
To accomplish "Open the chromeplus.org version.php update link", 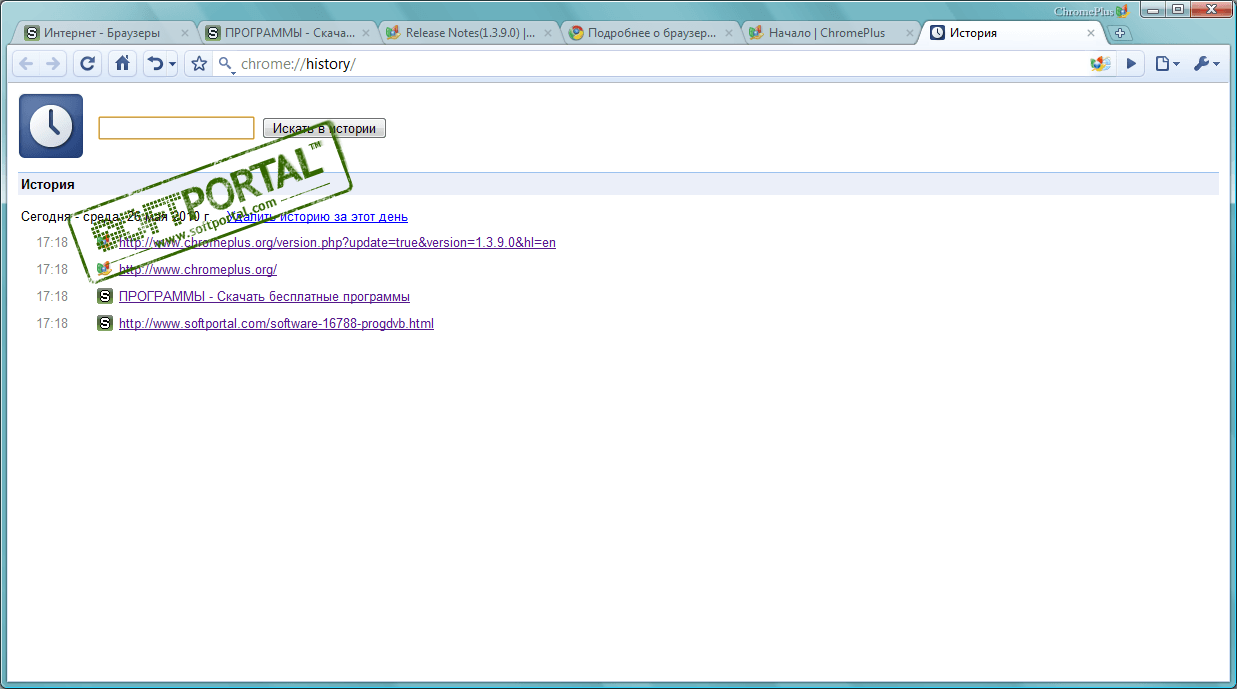I will click(x=337, y=242).
